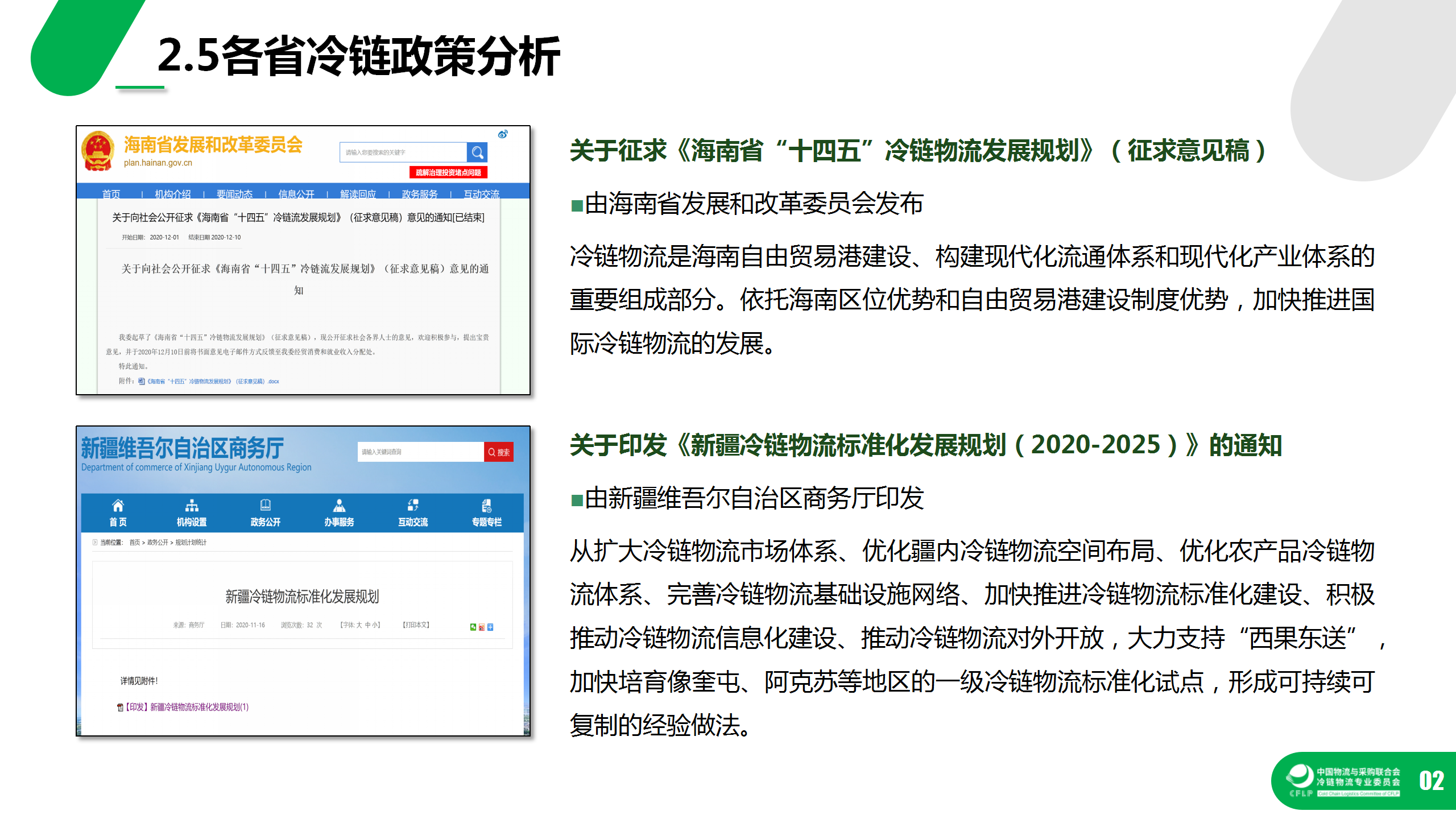This screenshot has height=819, width=1456.
Task: Select the home icon above 首页 on Xinjiang site
Action: [x=118, y=505]
